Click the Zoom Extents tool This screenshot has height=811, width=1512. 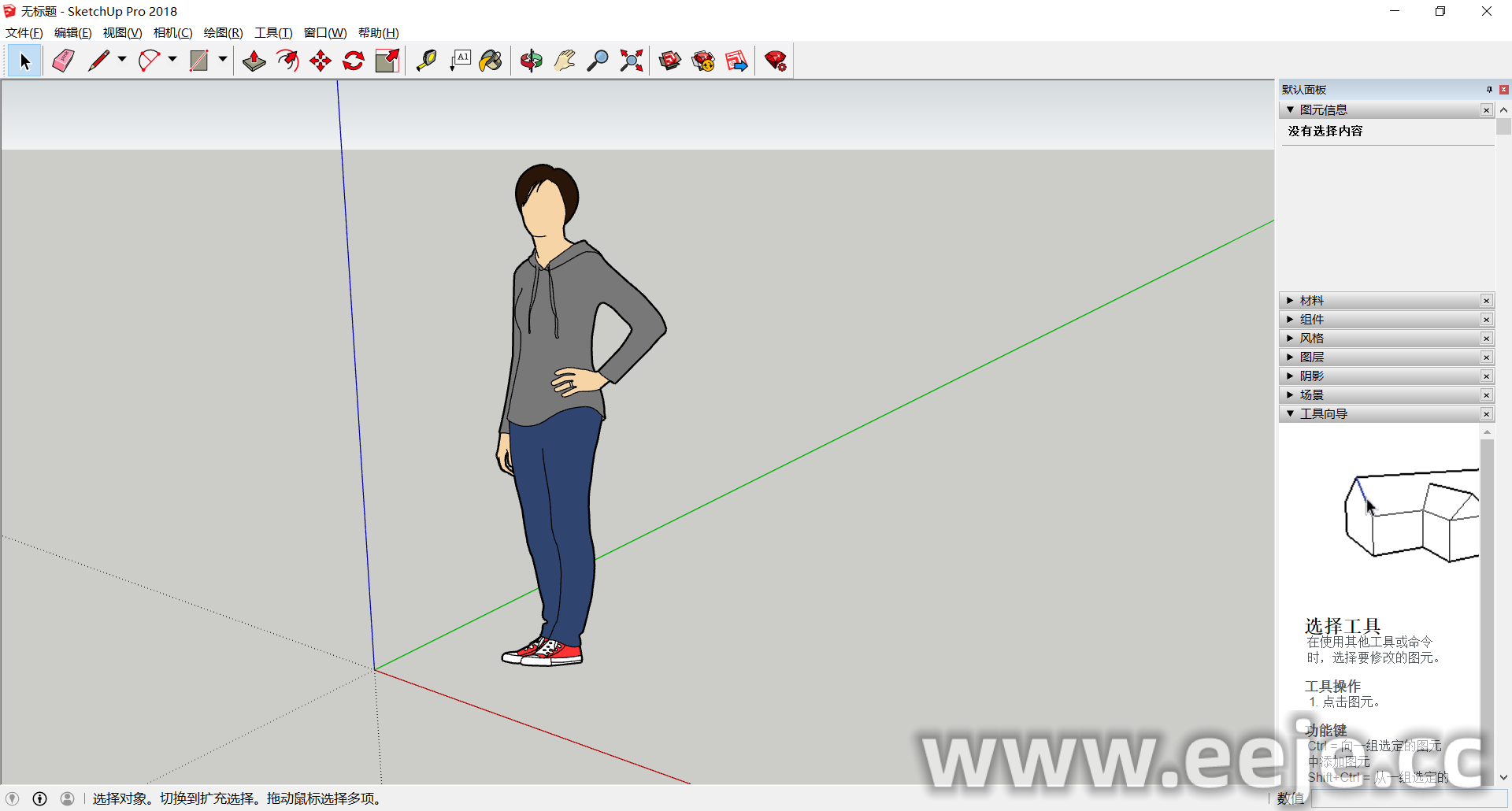631,61
